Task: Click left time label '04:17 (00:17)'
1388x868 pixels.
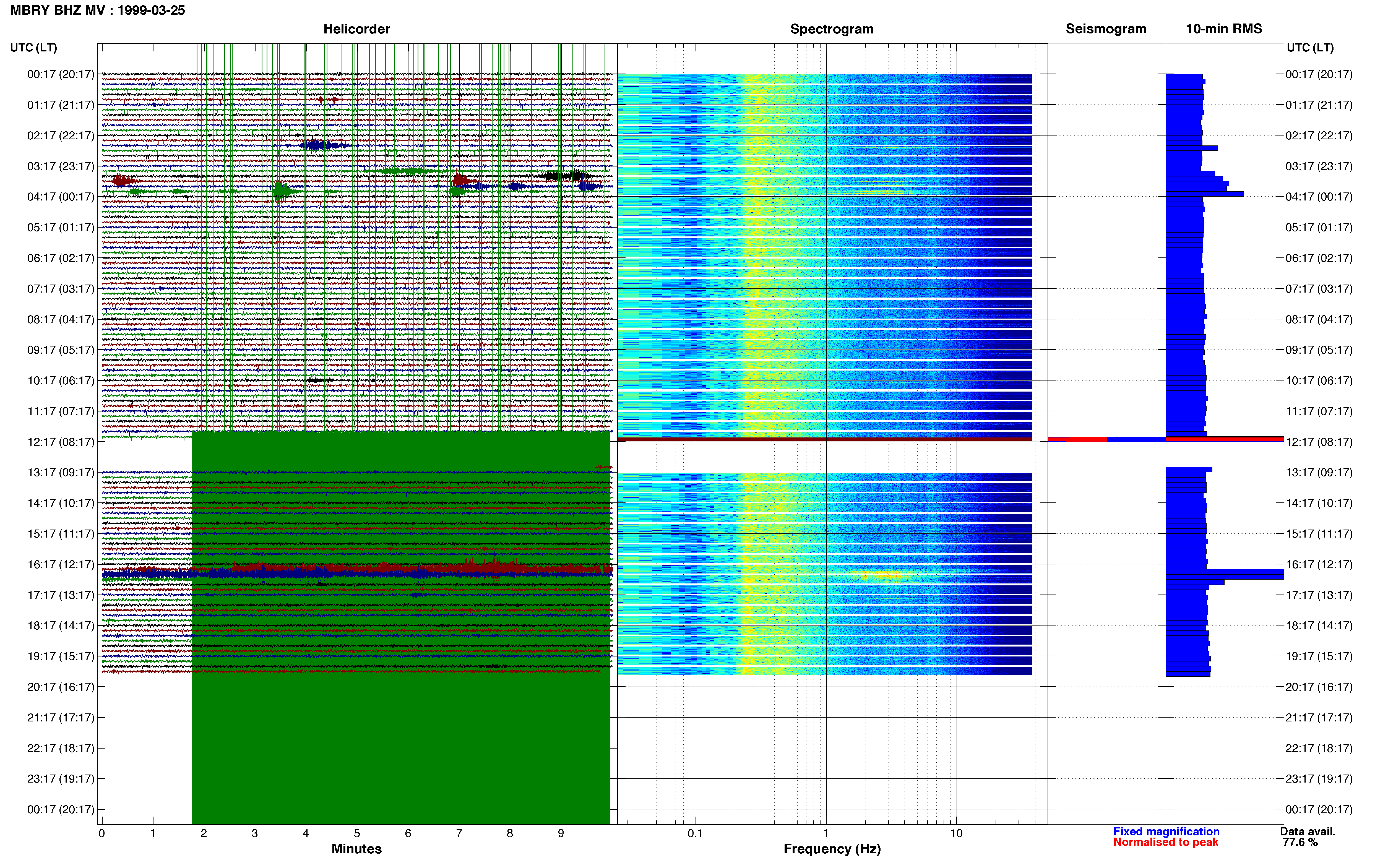Action: [61, 197]
